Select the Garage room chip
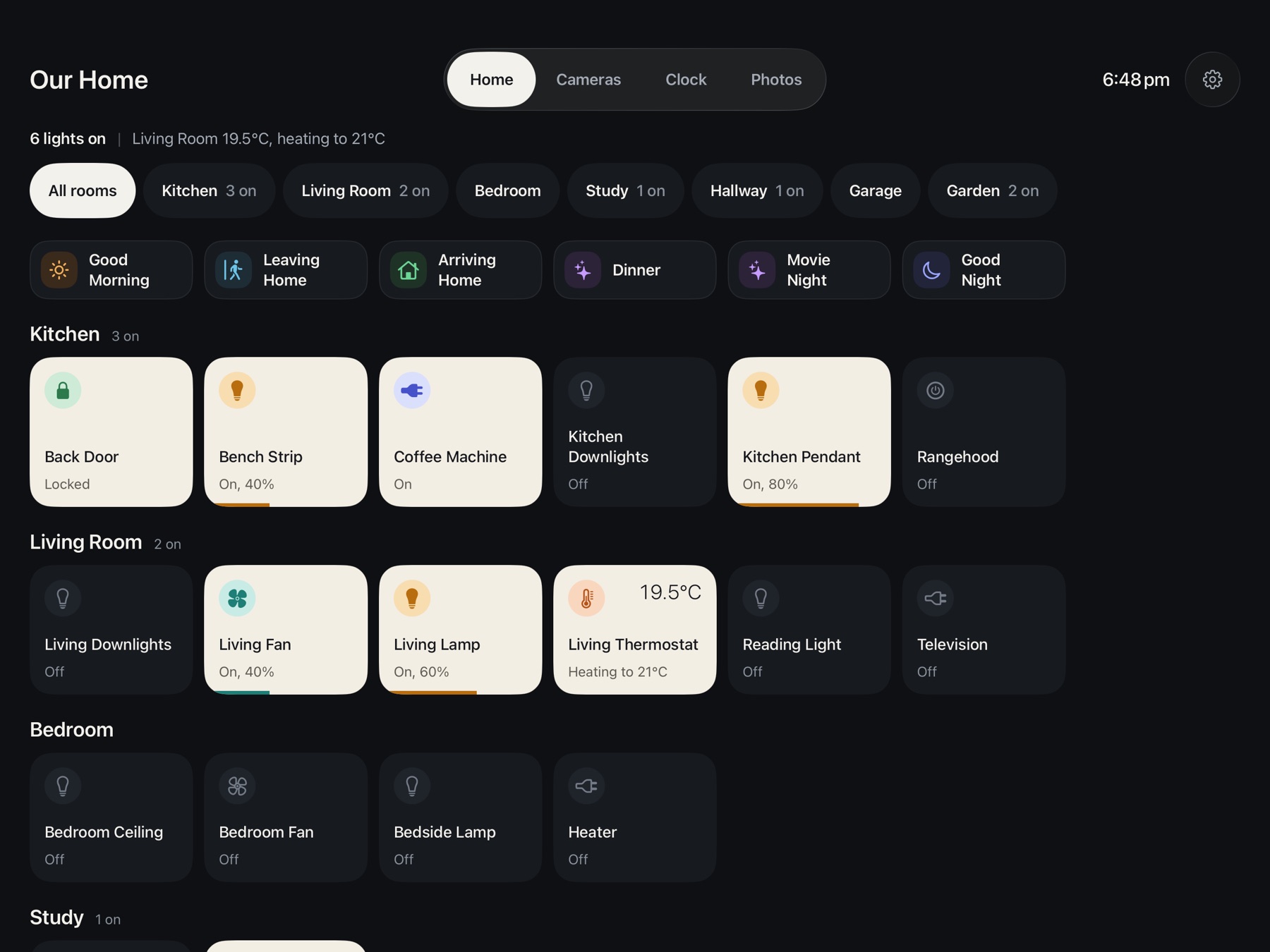Image resolution: width=1270 pixels, height=952 pixels. (x=876, y=191)
